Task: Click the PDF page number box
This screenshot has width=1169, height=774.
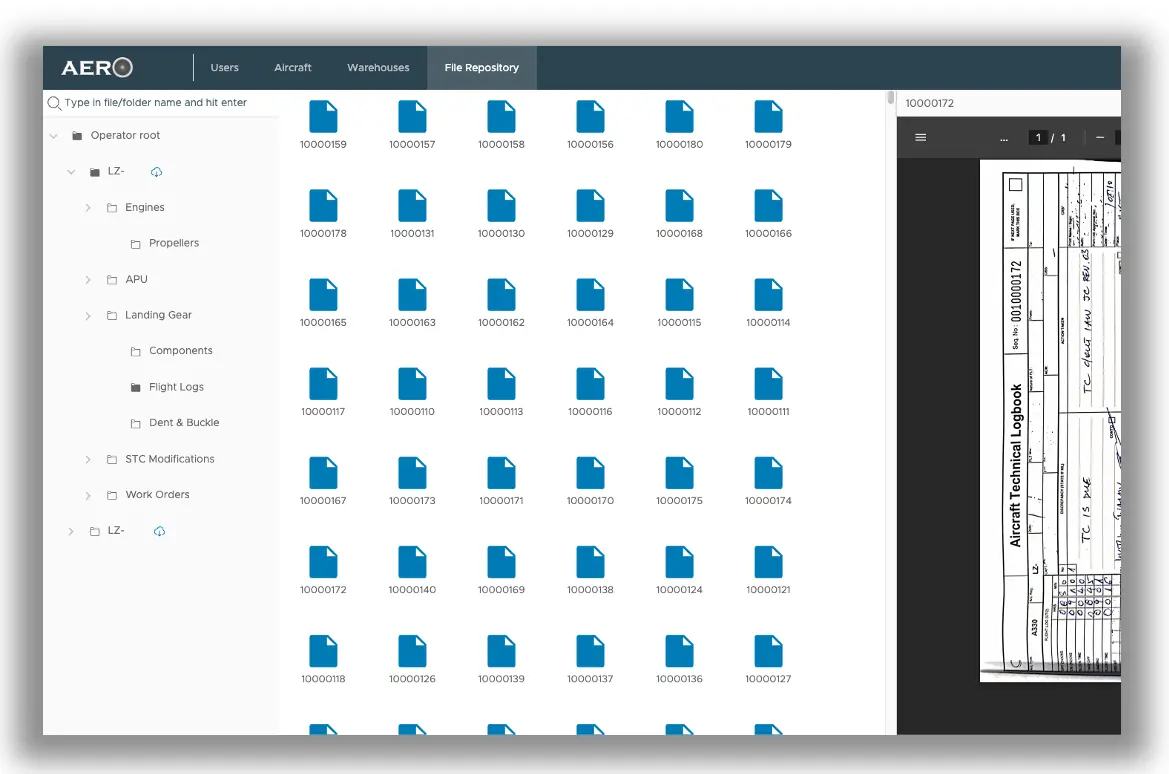Action: [1039, 138]
